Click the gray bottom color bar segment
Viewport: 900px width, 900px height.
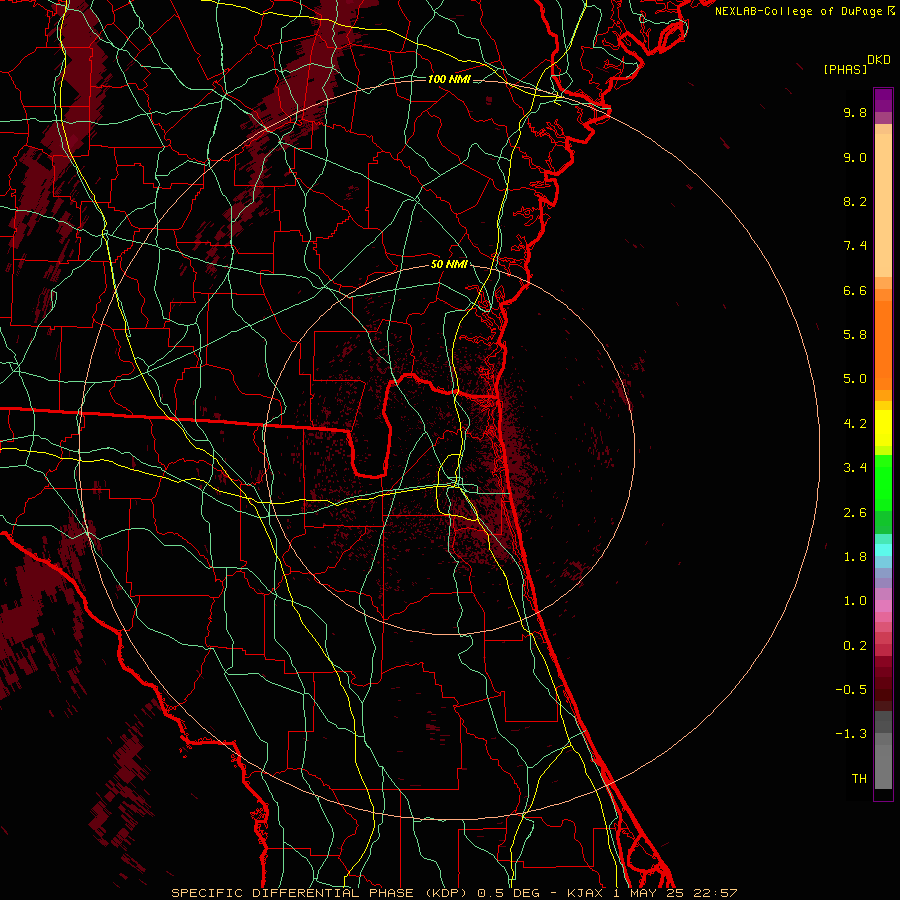[883, 766]
